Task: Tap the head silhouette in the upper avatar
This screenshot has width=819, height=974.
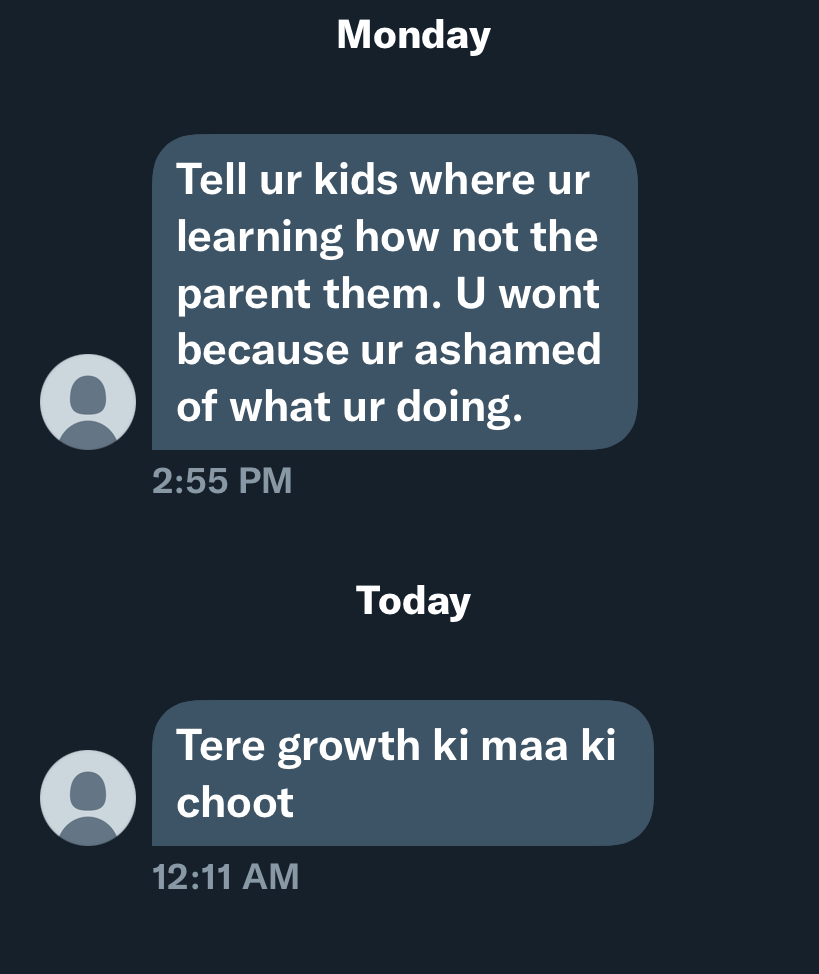Action: click(x=88, y=394)
